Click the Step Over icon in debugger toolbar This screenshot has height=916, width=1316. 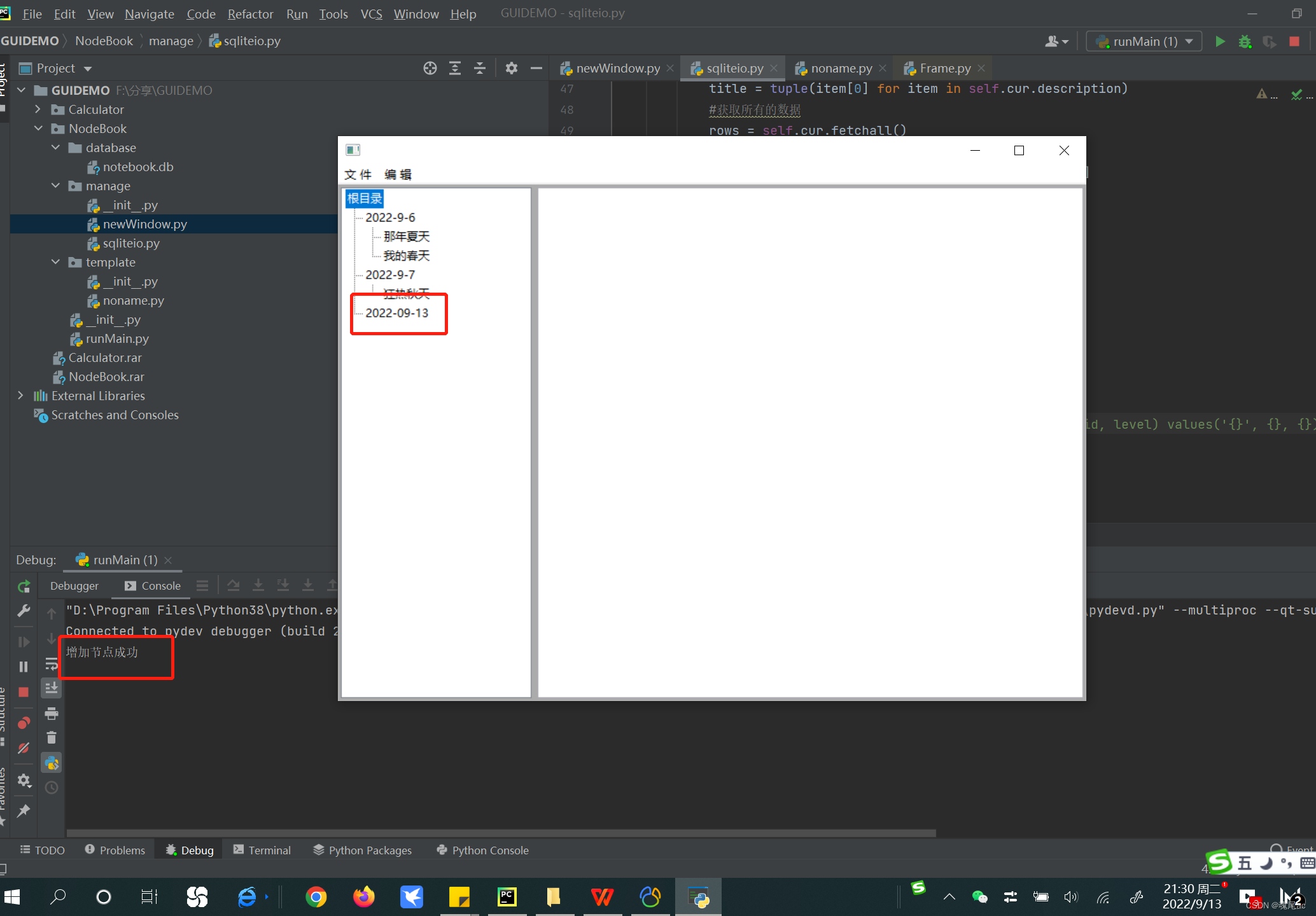pos(234,585)
